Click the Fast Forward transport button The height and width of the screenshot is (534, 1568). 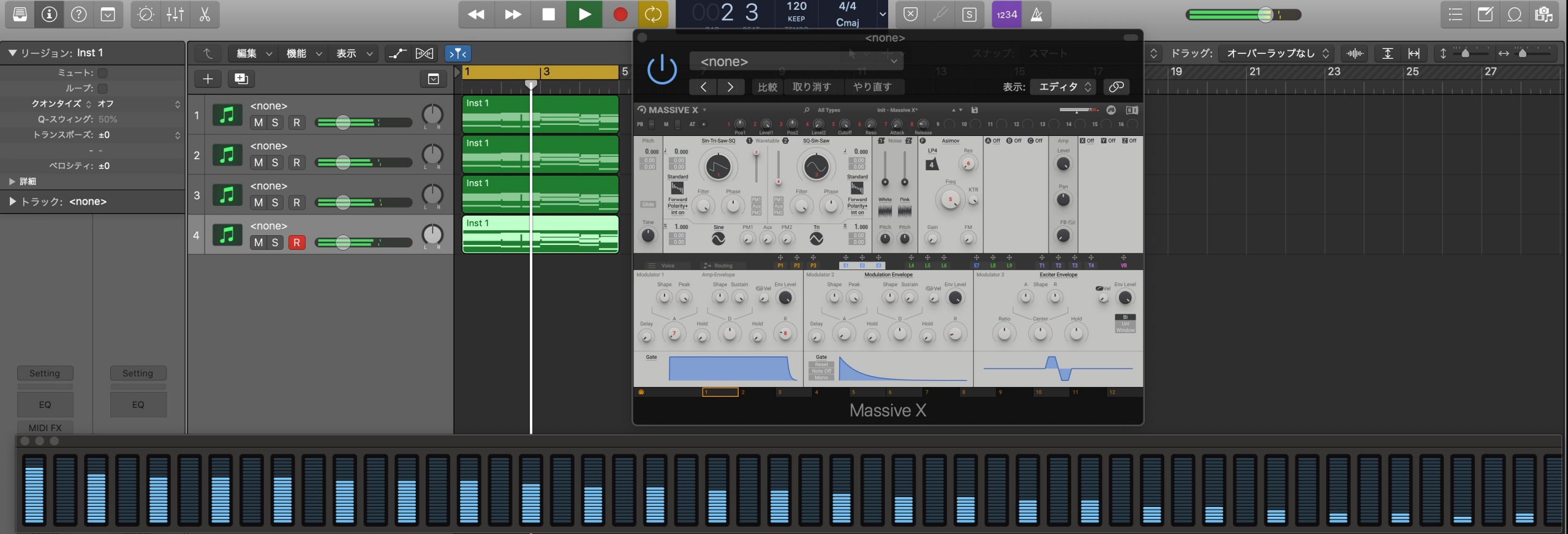tap(513, 14)
